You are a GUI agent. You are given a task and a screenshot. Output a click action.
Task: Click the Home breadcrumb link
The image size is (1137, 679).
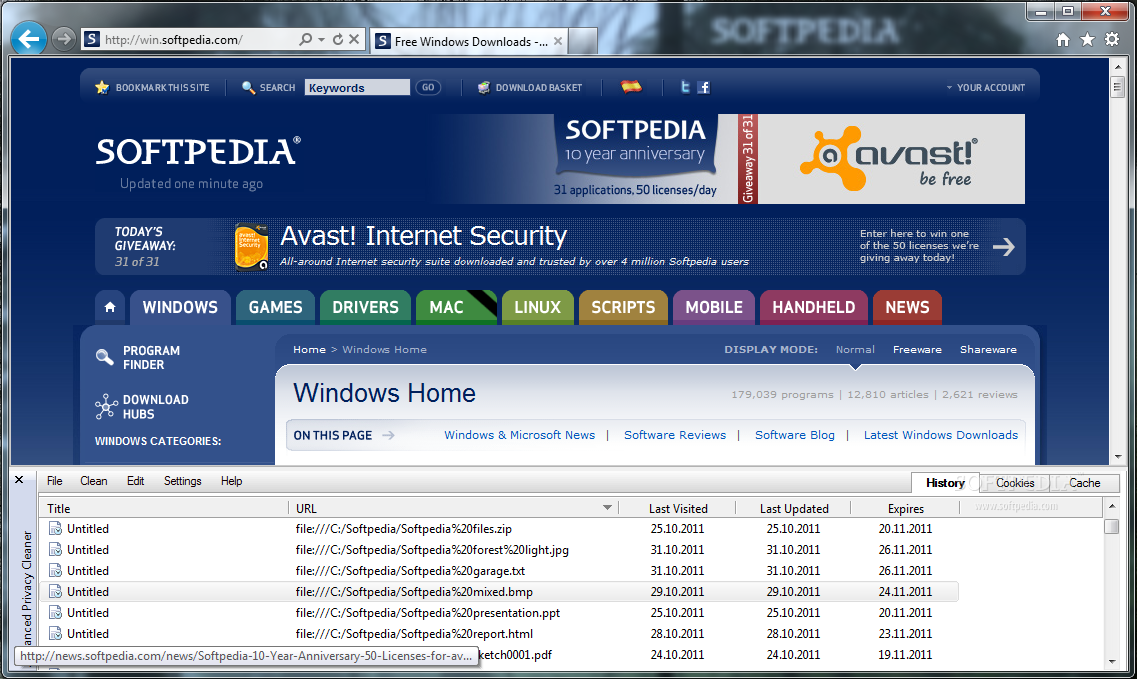point(309,349)
